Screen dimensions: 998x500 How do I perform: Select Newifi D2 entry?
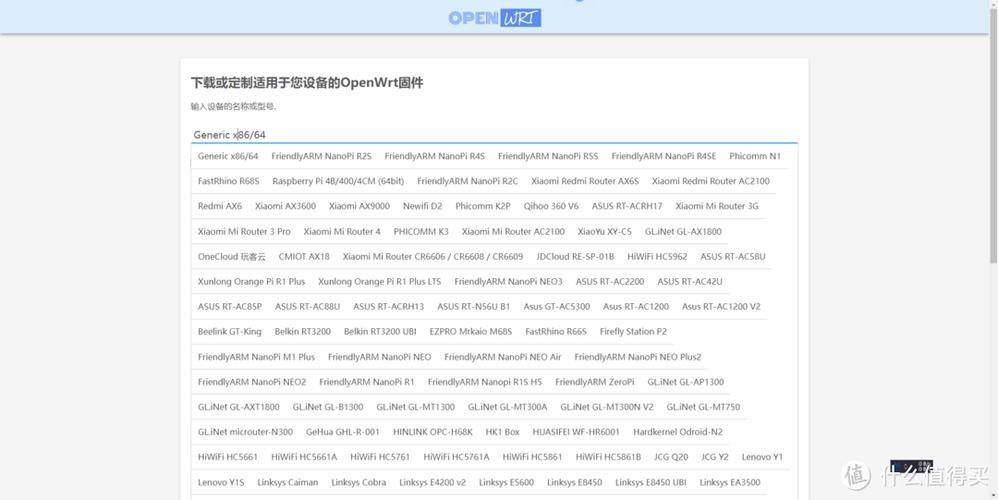423,206
